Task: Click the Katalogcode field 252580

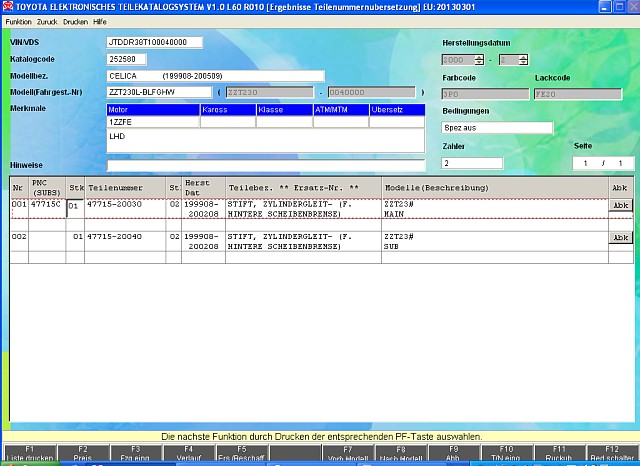Action: point(127,59)
